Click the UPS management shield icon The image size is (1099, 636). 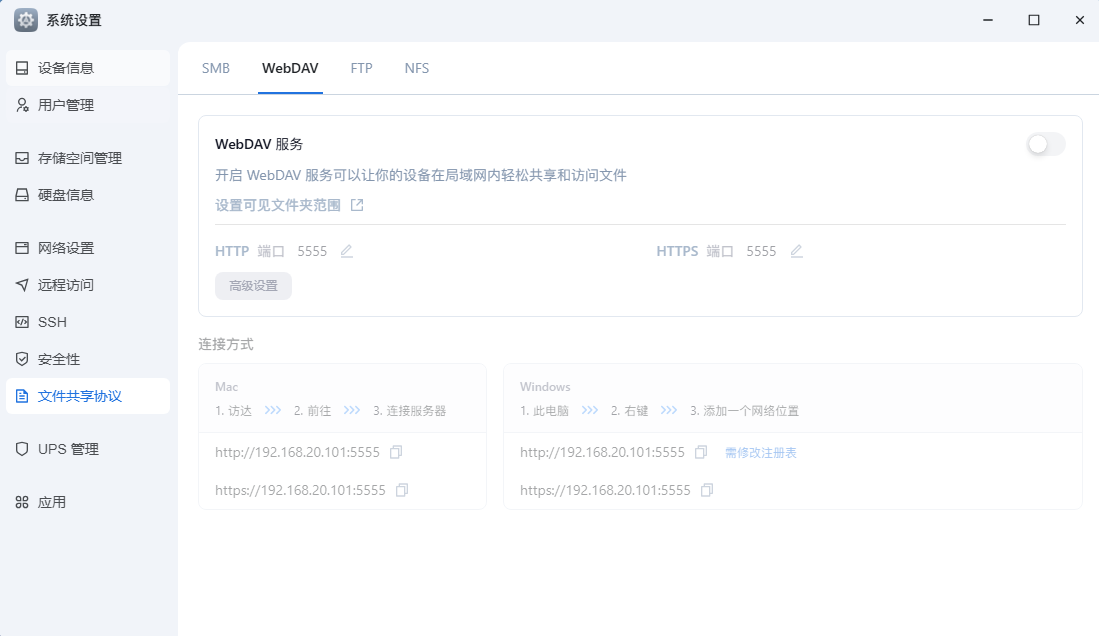pos(22,449)
